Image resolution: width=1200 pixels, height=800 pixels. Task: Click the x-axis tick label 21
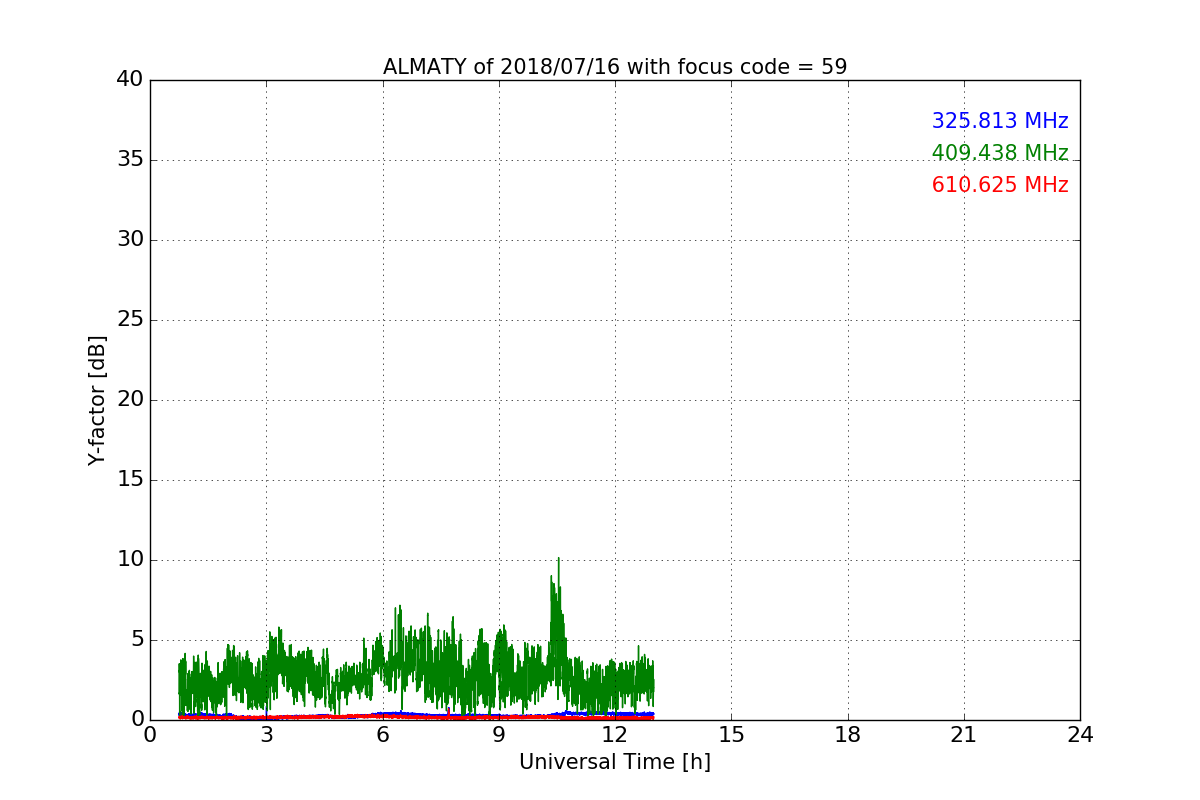(964, 734)
